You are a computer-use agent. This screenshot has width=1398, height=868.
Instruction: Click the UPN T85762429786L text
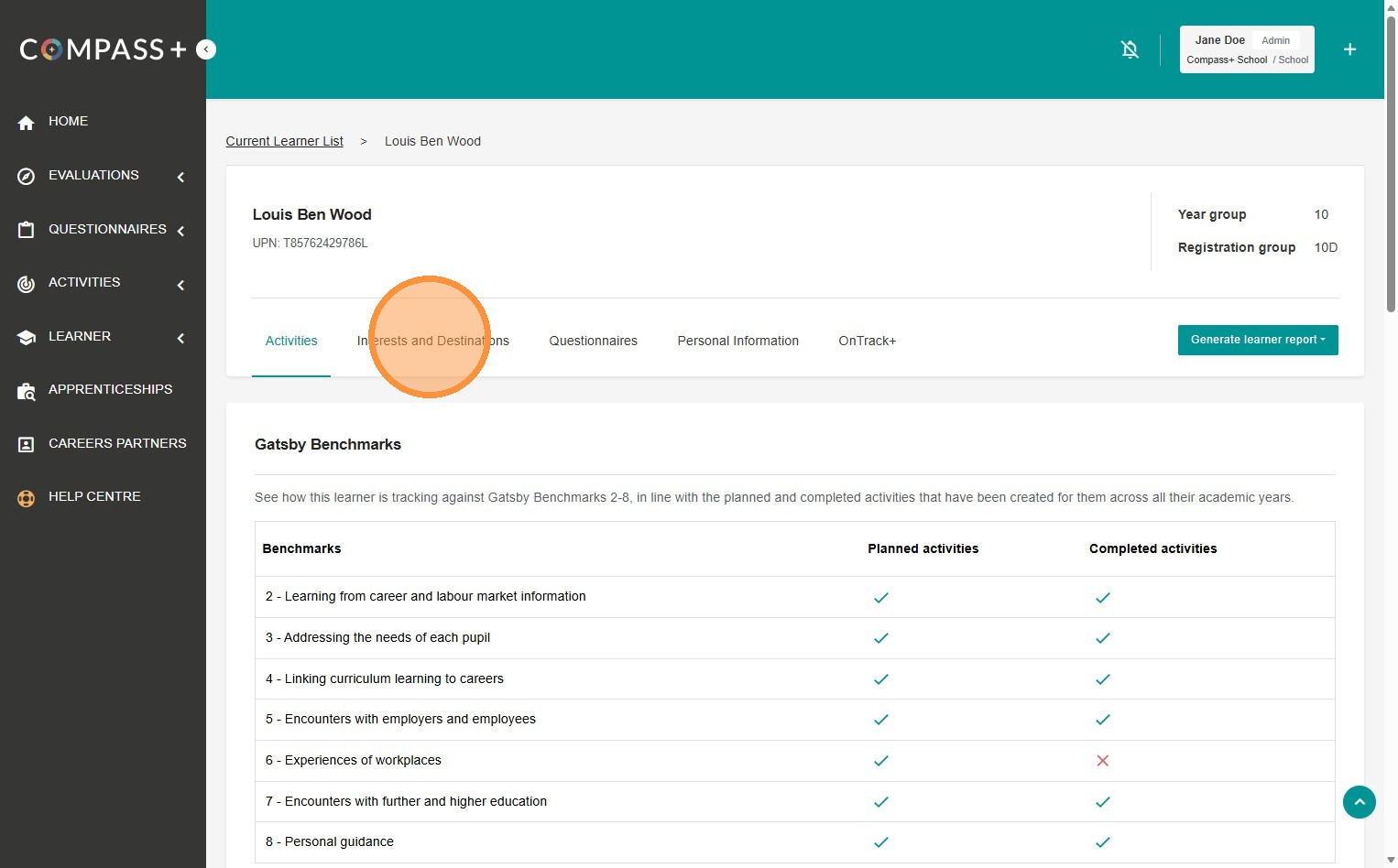[x=311, y=243]
